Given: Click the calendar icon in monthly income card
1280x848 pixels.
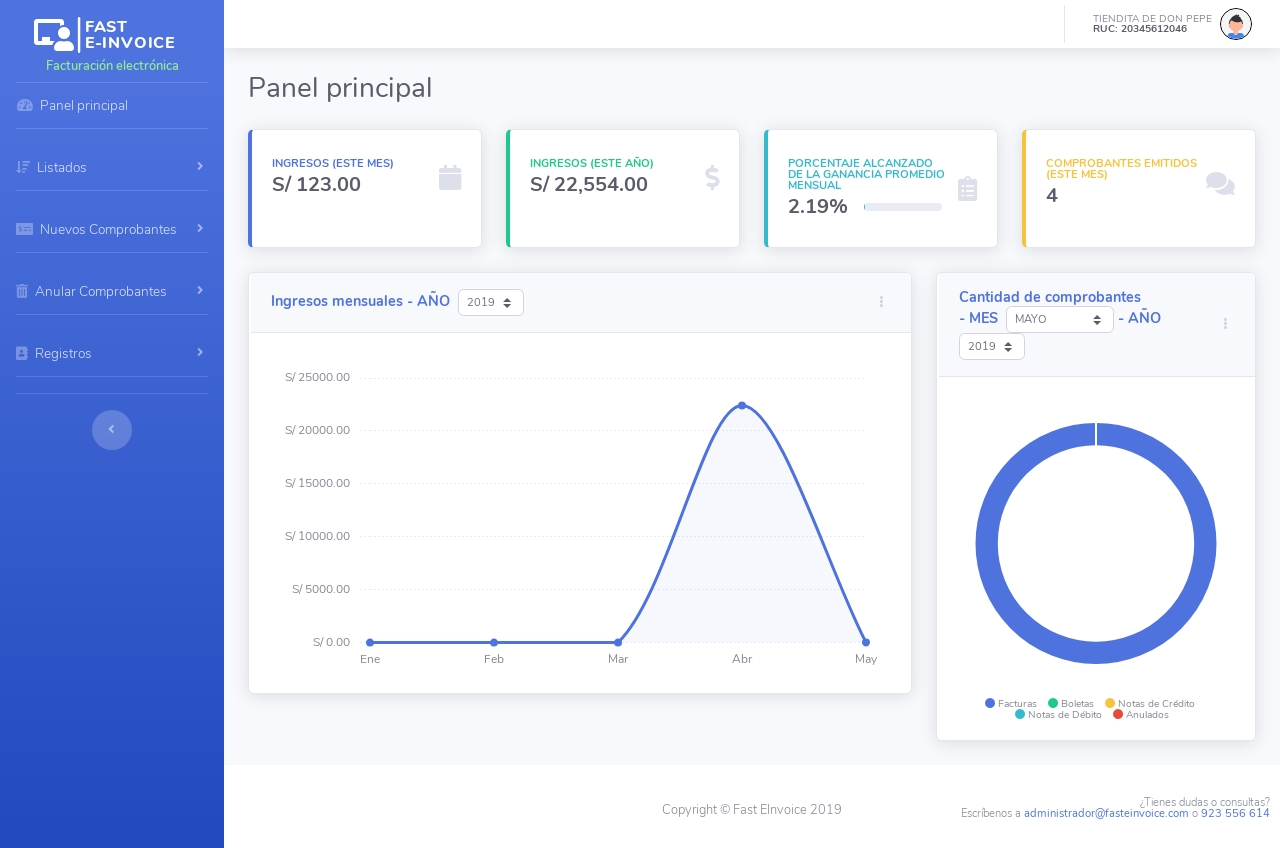Looking at the screenshot, I should click(x=450, y=178).
